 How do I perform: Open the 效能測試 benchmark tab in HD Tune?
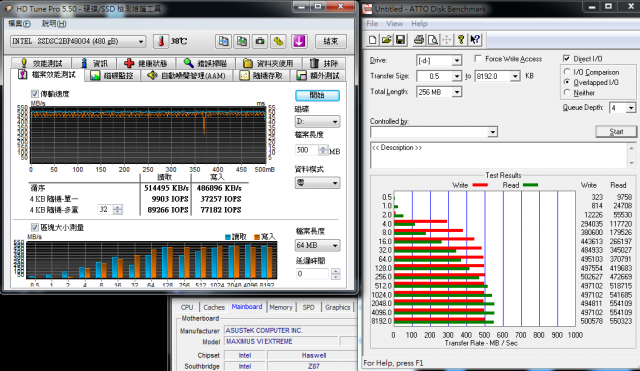(41, 63)
